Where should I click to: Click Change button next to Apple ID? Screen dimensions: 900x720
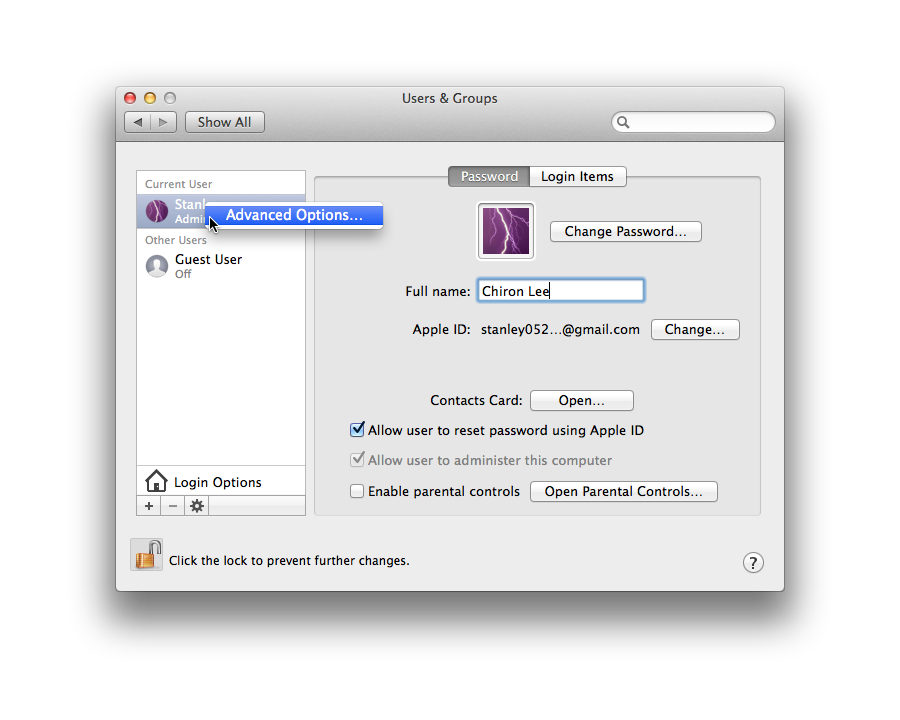pos(695,329)
